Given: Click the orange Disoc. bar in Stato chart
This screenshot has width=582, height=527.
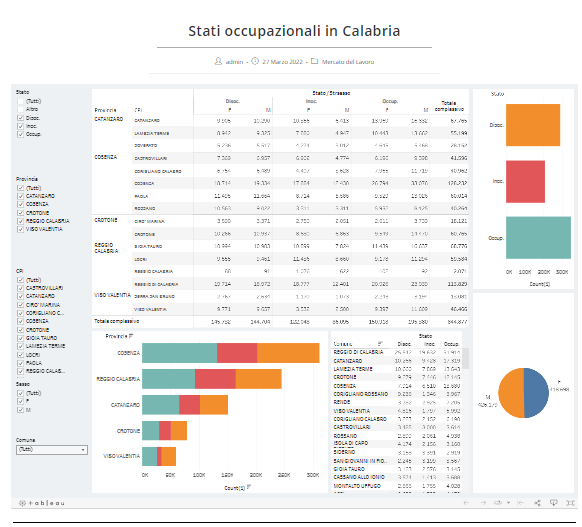Looking at the screenshot, I should (x=533, y=125).
